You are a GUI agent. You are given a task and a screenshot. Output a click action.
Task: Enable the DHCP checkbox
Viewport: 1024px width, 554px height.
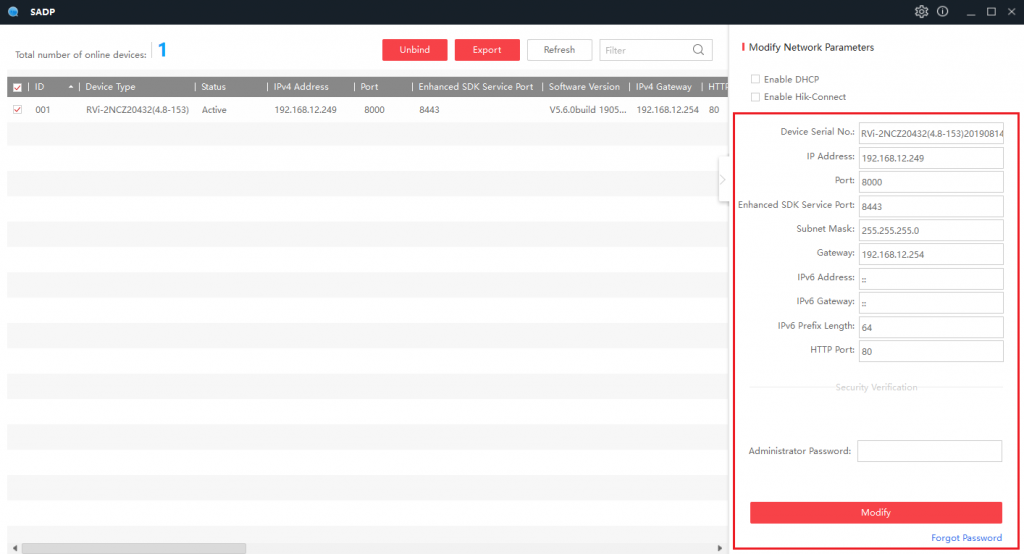[x=756, y=79]
